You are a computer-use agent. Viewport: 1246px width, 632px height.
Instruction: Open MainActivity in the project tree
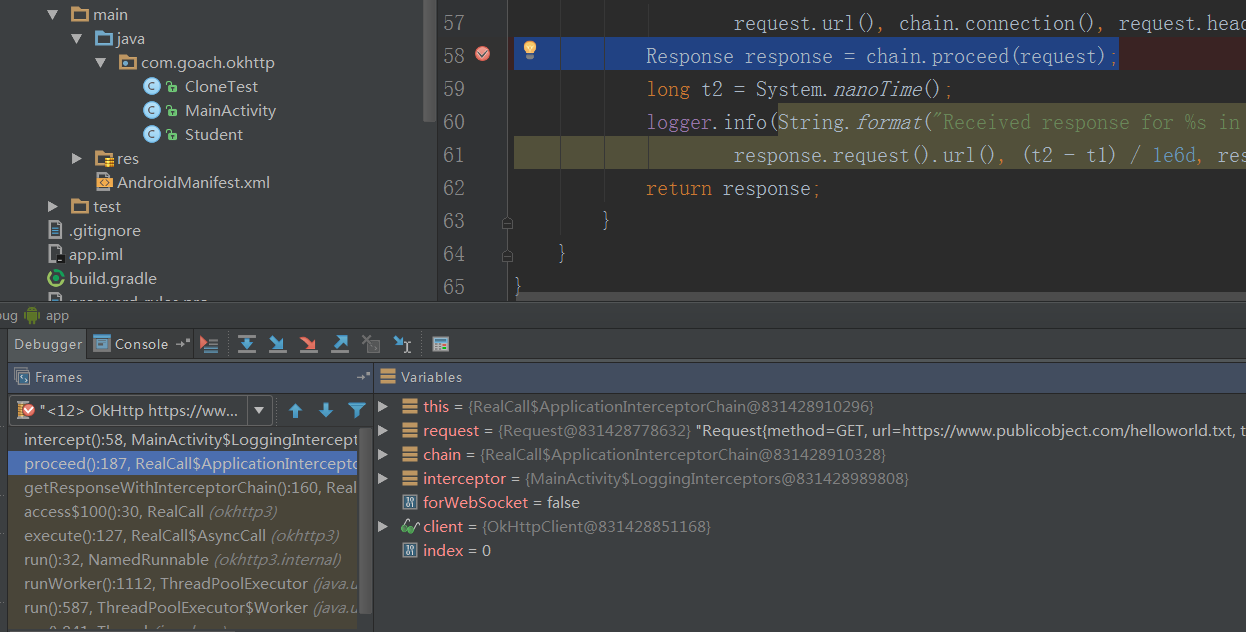click(230, 111)
